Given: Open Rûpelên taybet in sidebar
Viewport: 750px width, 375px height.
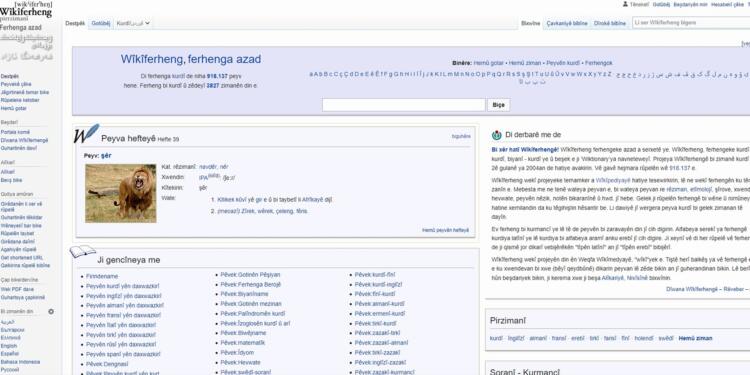Looking at the screenshot, I should (x=17, y=233).
